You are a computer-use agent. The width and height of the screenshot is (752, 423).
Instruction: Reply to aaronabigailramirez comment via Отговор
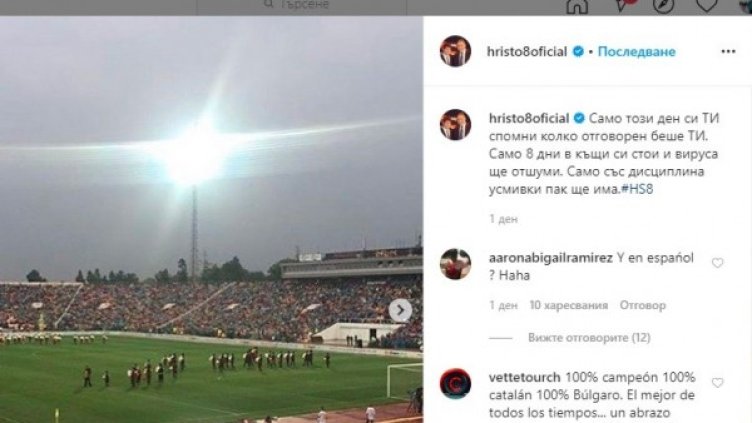pyautogui.click(x=643, y=305)
